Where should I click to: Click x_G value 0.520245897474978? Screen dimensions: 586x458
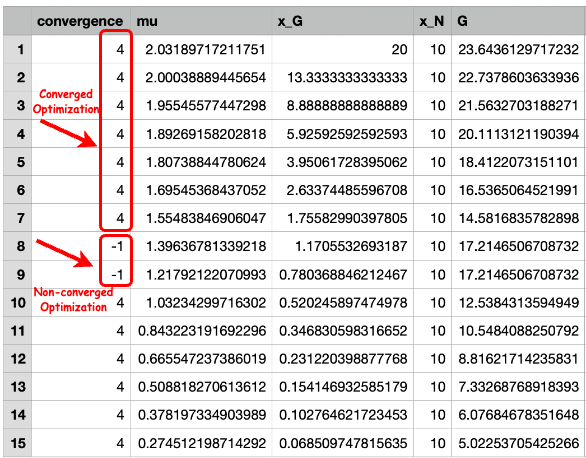click(343, 303)
